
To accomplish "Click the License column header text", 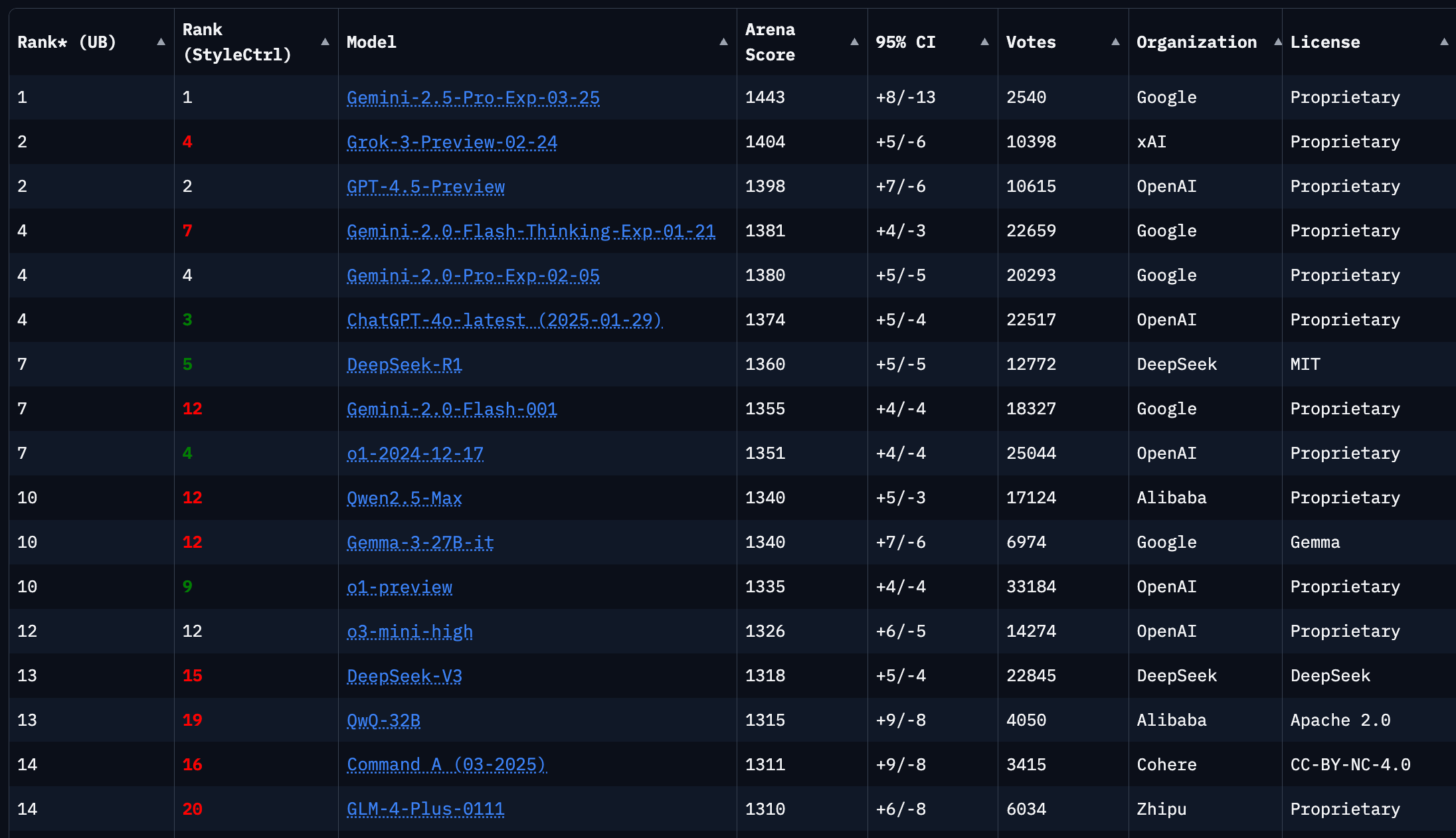I will coord(1325,42).
